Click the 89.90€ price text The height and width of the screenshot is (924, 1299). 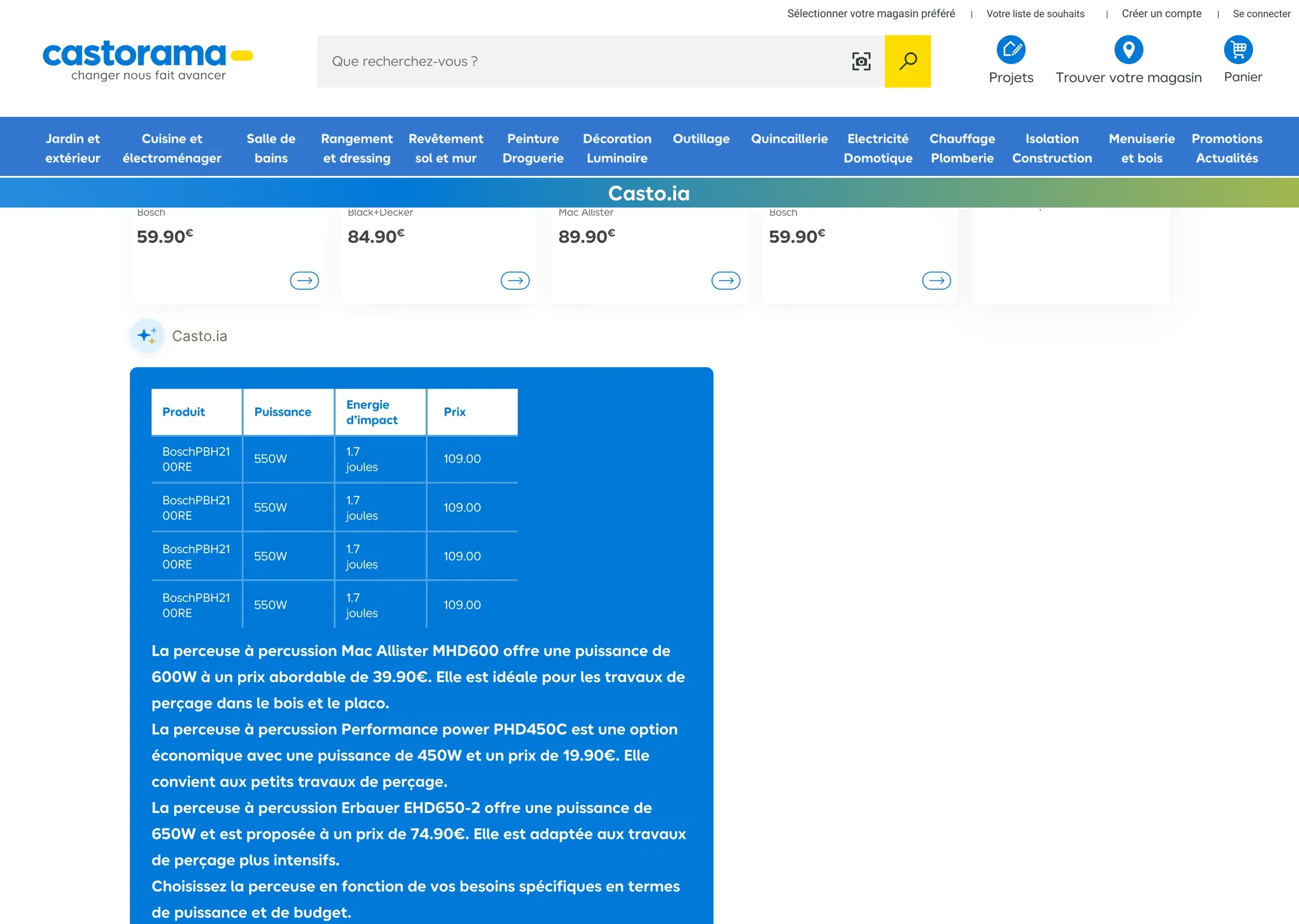(x=587, y=236)
